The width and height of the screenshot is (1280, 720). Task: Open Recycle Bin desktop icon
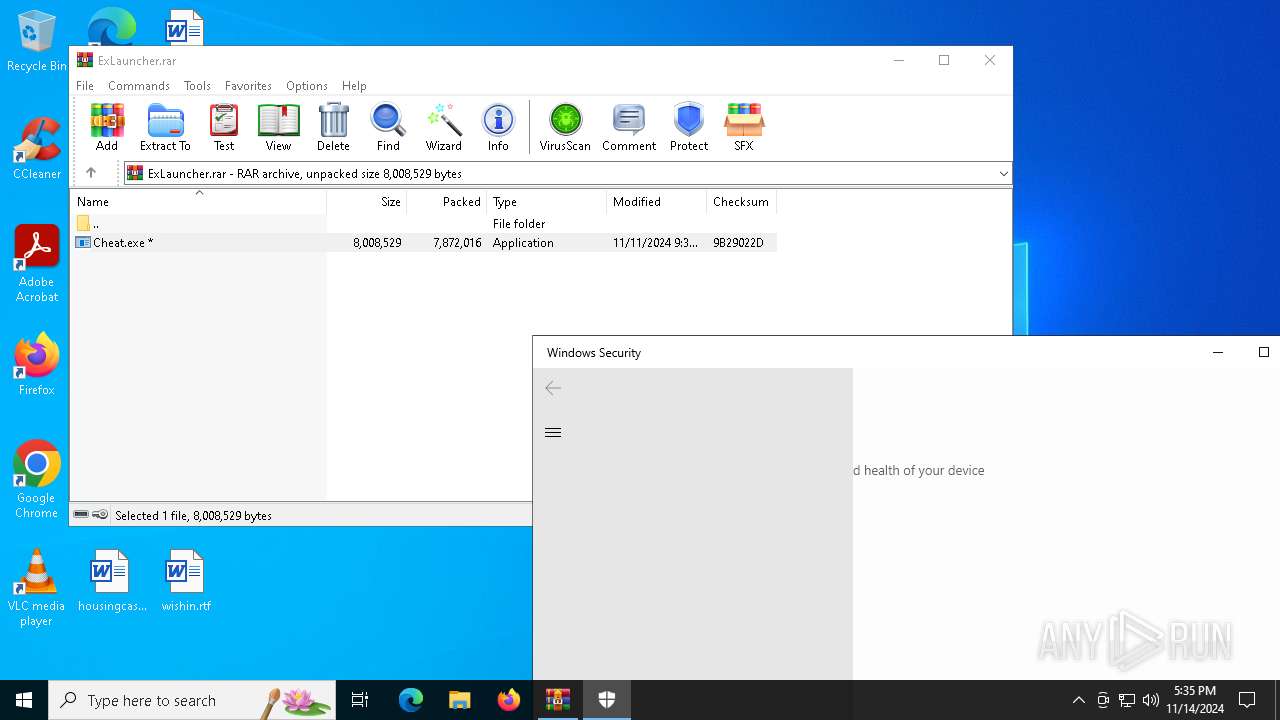36,42
